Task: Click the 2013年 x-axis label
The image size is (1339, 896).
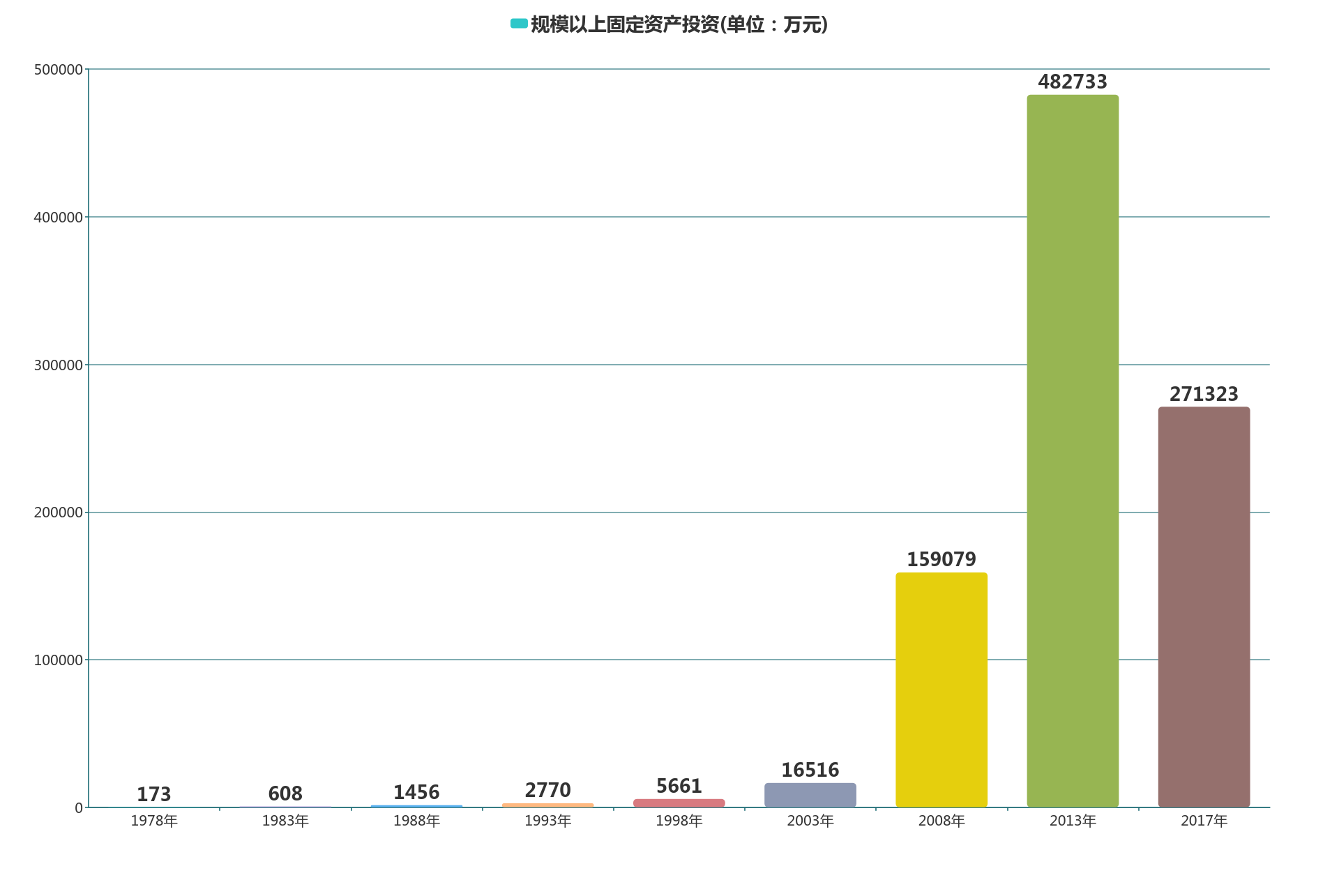Action: [1072, 821]
